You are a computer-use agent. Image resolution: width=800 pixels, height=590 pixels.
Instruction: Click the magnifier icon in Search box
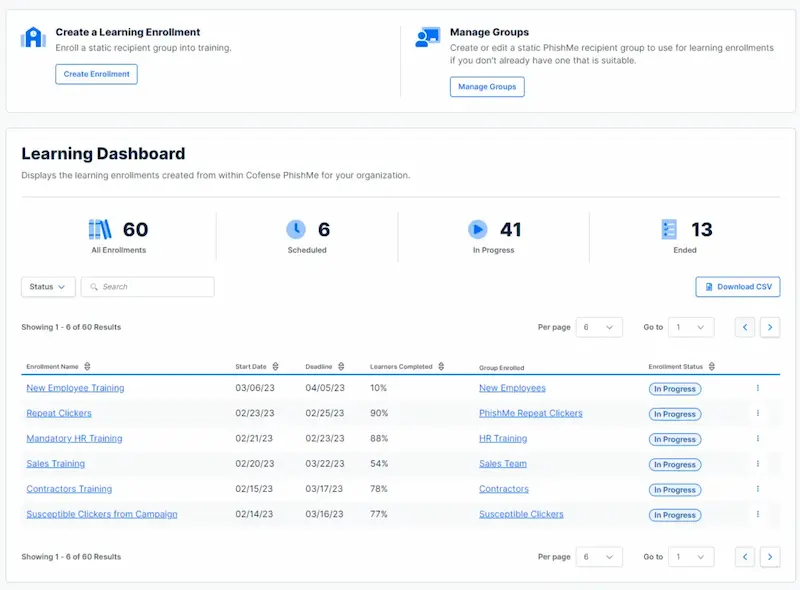point(94,287)
